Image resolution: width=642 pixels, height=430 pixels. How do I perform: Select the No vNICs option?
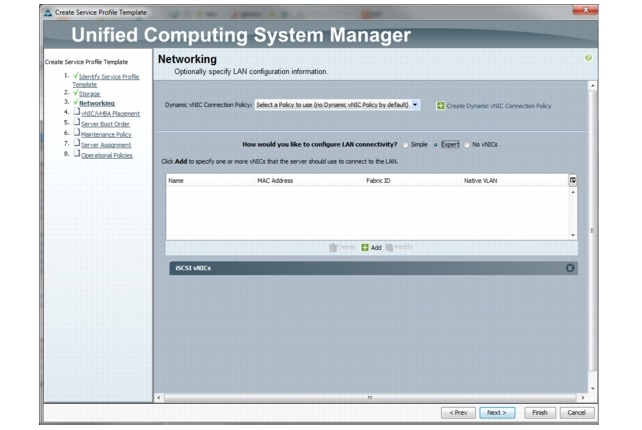pos(467,145)
